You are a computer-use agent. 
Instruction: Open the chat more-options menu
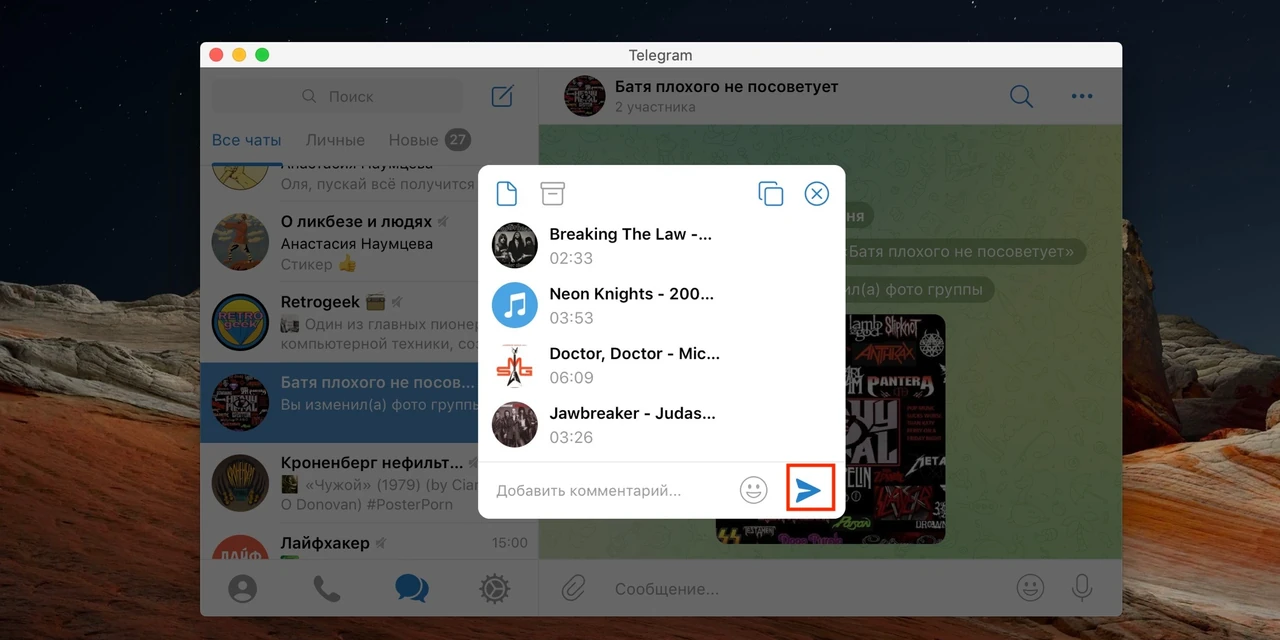point(1082,96)
